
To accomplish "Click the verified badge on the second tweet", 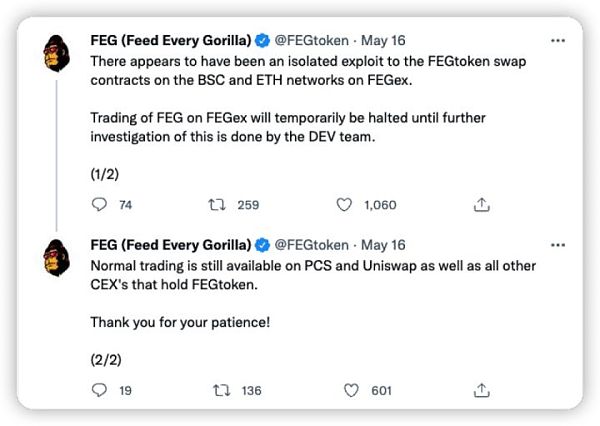I will (263, 244).
